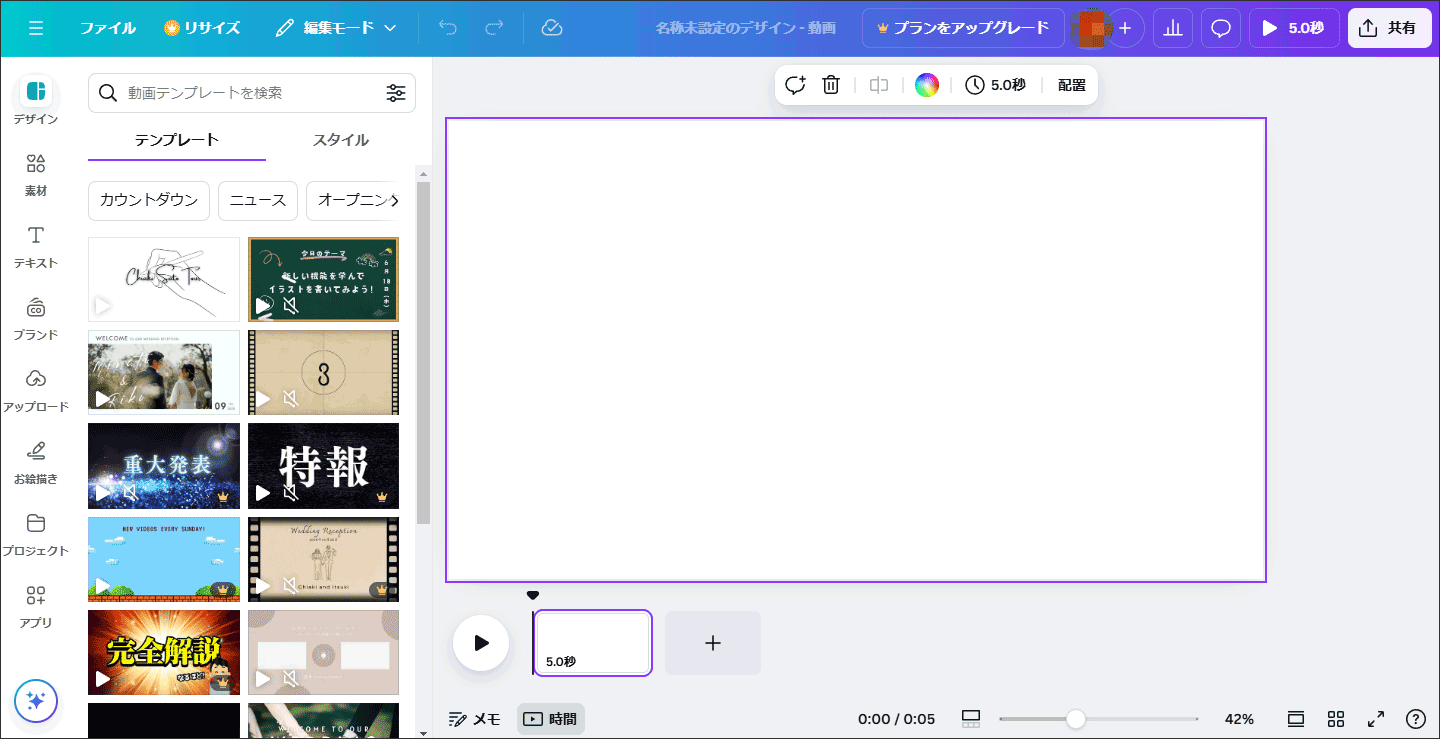This screenshot has height=739, width=1440.
Task: Open the デザイン sidebar panel
Action: tap(36, 102)
